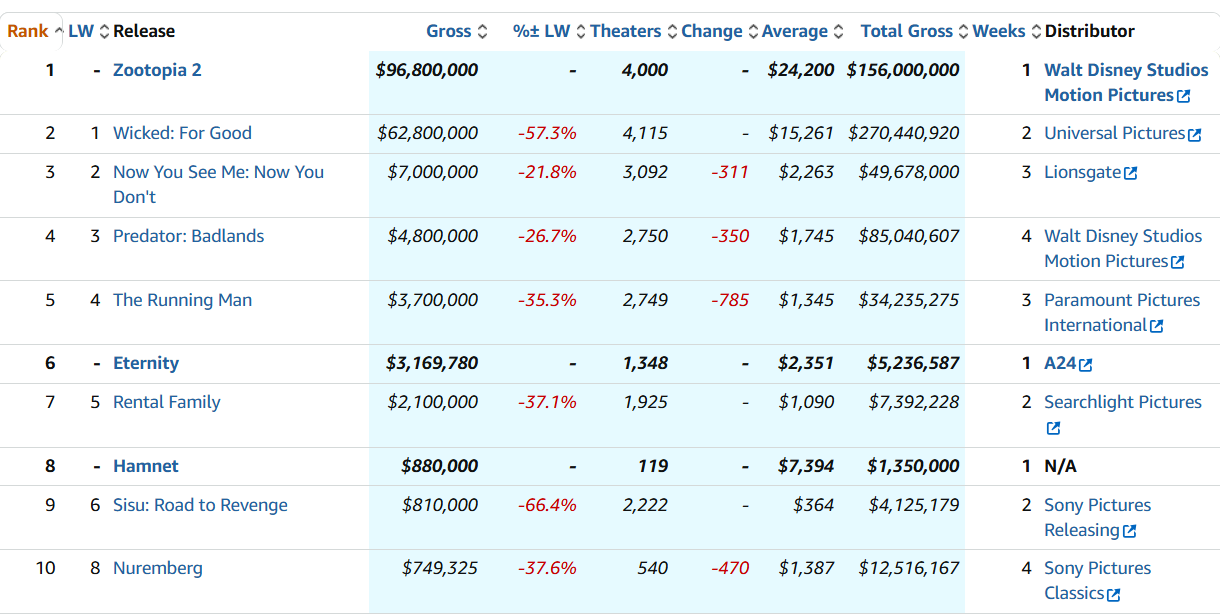Sort by the Weeks column header
Image resolution: width=1228 pixels, height=614 pixels.
998,31
